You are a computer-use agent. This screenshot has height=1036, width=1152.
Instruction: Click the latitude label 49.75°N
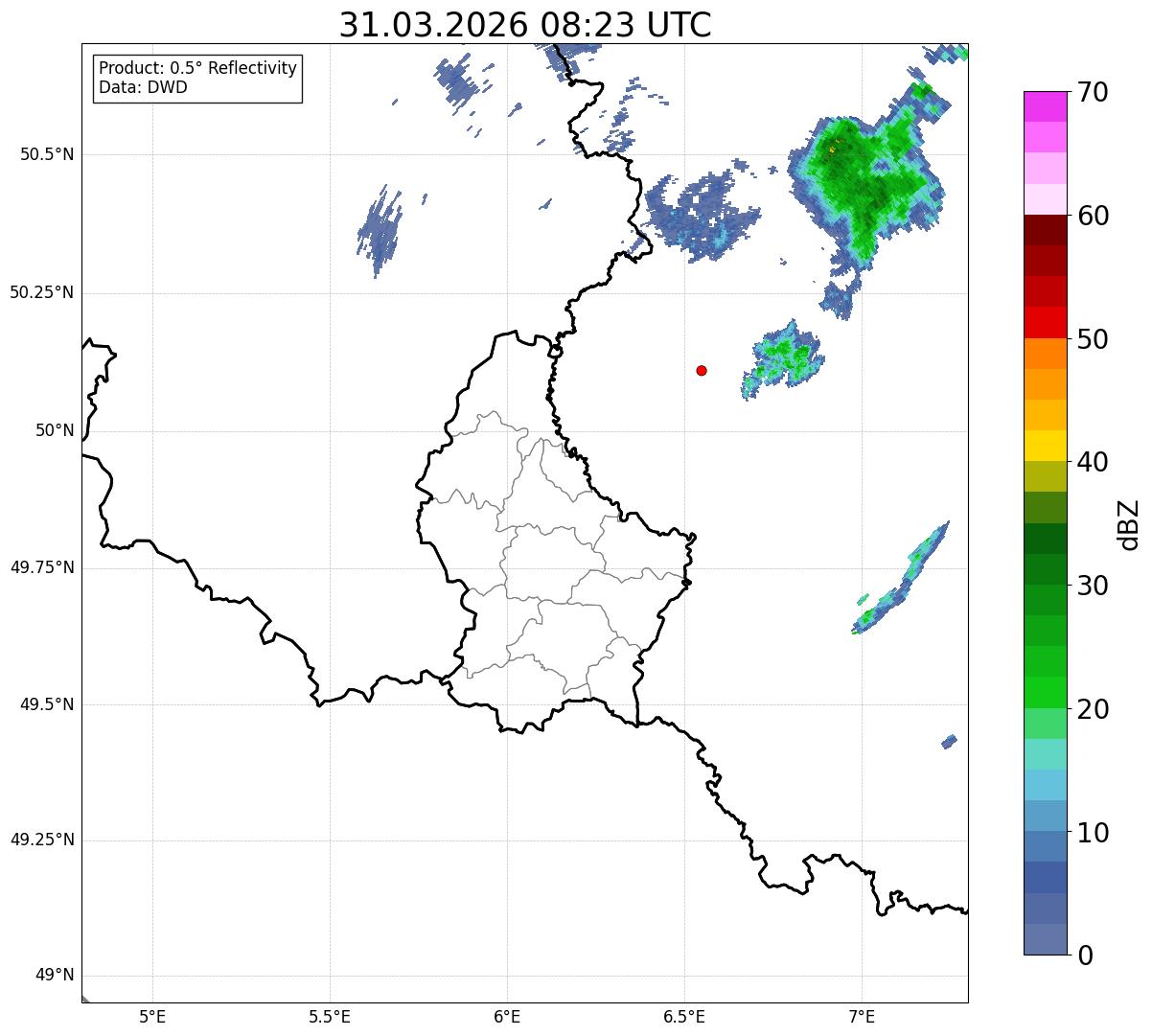point(41,567)
